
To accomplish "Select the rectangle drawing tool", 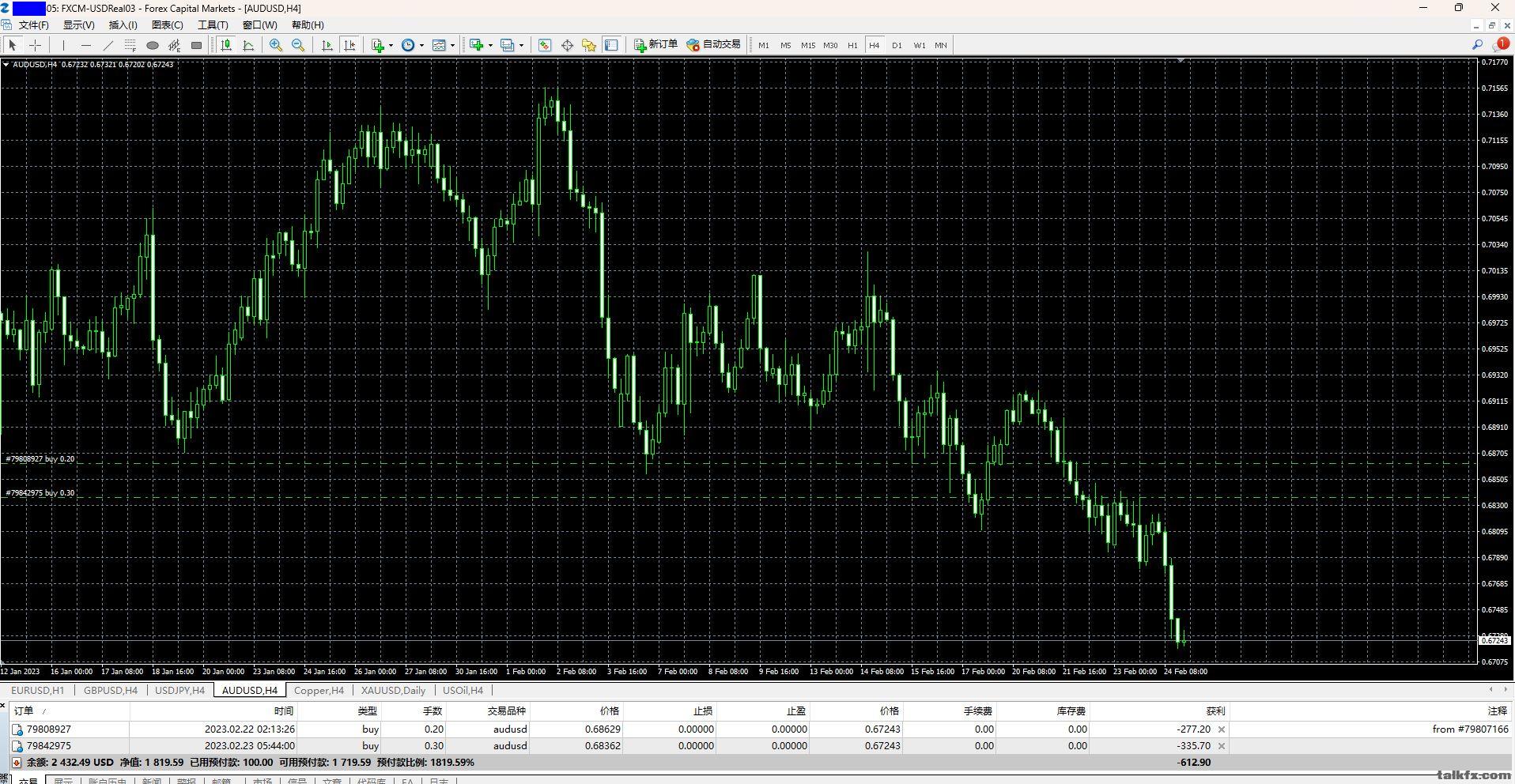I will [x=197, y=45].
